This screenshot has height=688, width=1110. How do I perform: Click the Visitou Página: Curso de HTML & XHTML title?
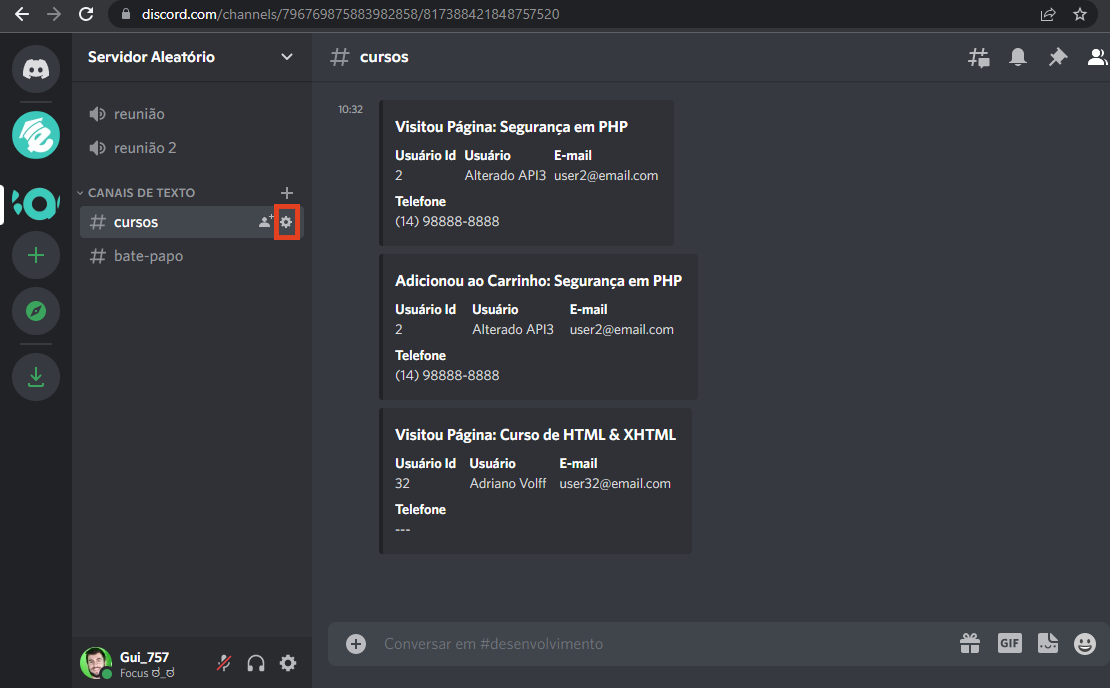[x=535, y=435]
